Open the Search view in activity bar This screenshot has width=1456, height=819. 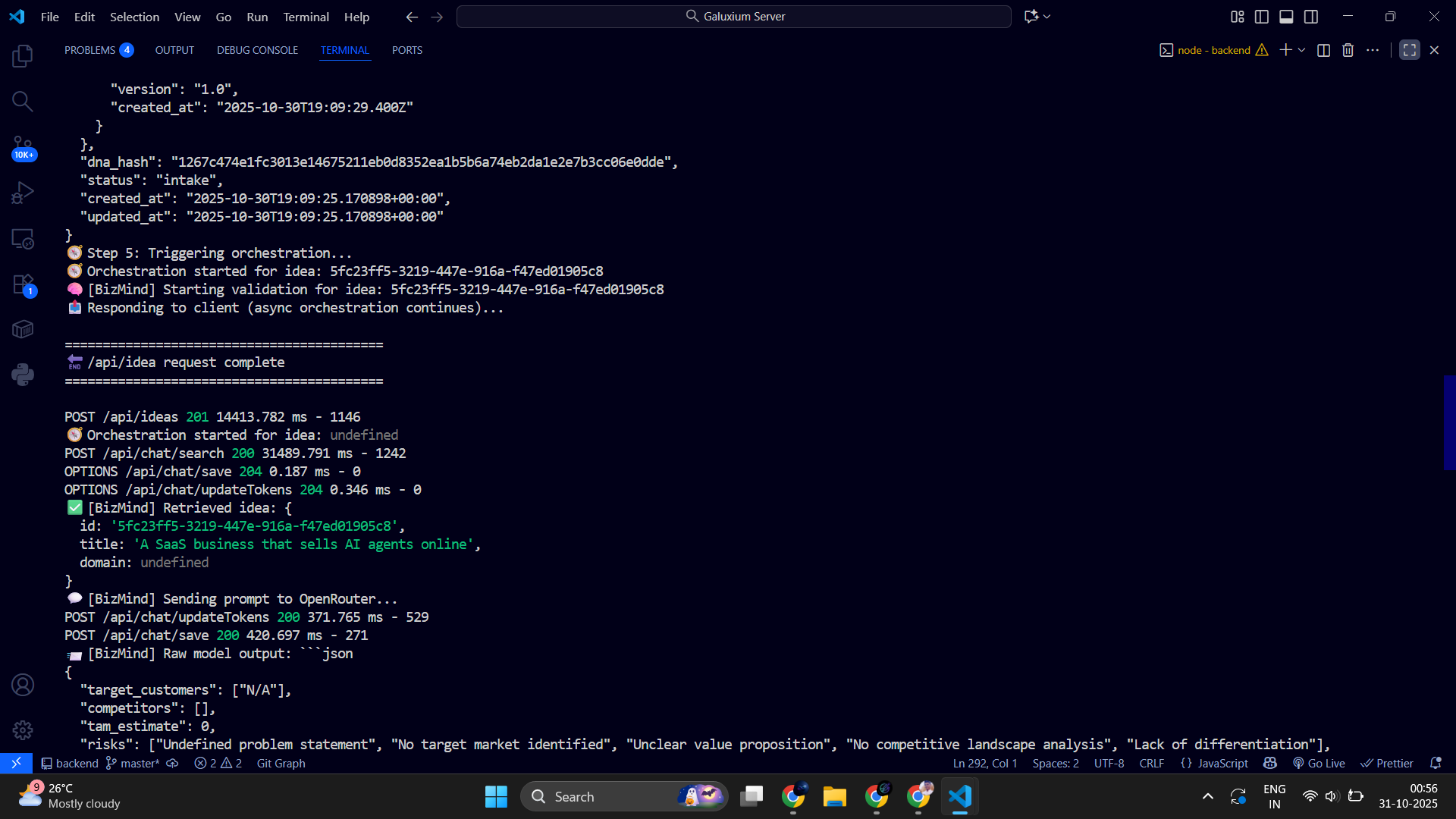point(23,101)
